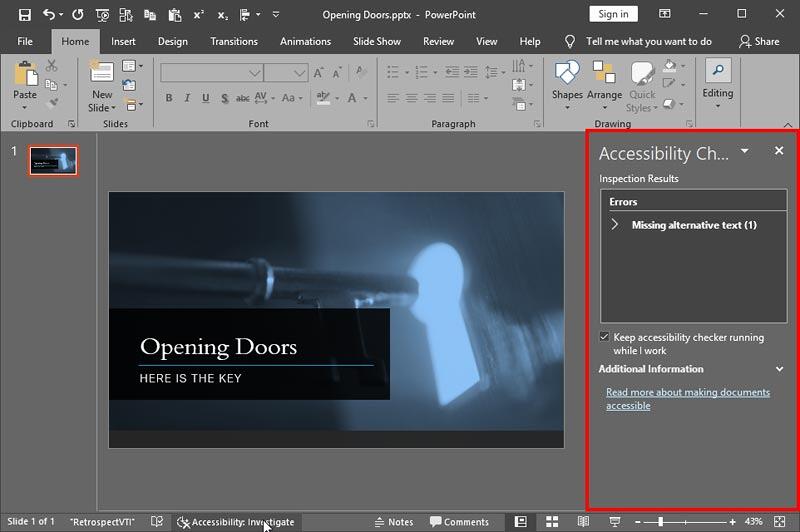Screen dimensions: 800x532
Task: Open the font name combo box
Action: click(x=211, y=73)
